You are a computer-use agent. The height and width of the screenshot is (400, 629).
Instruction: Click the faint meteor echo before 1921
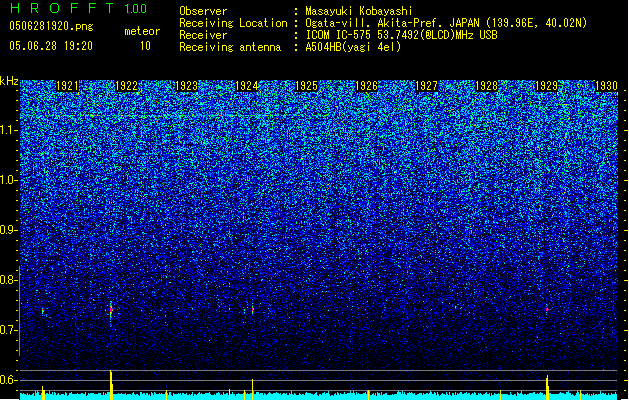tap(43, 311)
